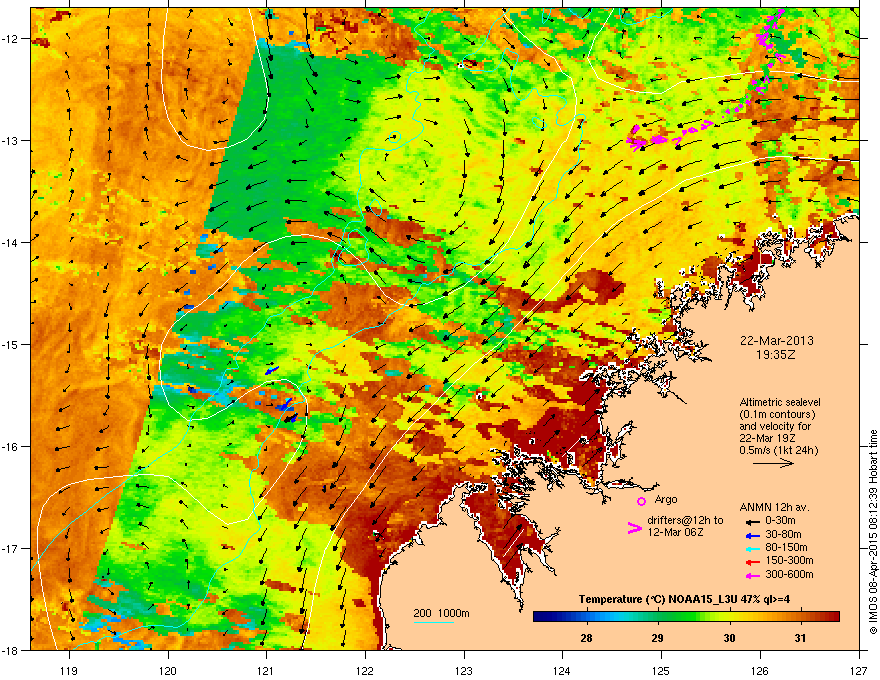The image size is (880, 680).
Task: Click the vertical IMOS copyright timestamp text
Action: 873,532
